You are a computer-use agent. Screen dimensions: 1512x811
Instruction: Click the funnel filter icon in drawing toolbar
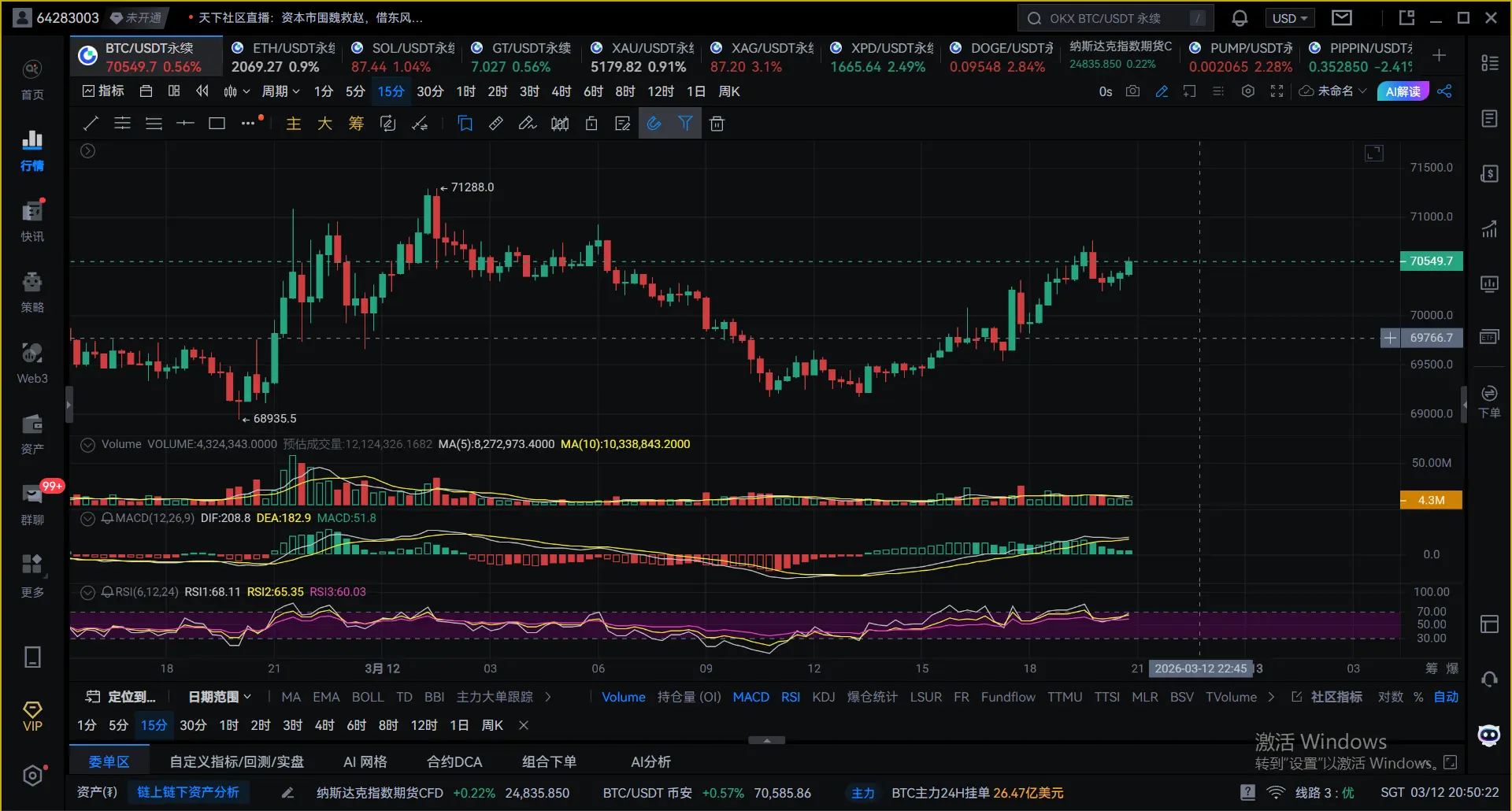(x=685, y=124)
